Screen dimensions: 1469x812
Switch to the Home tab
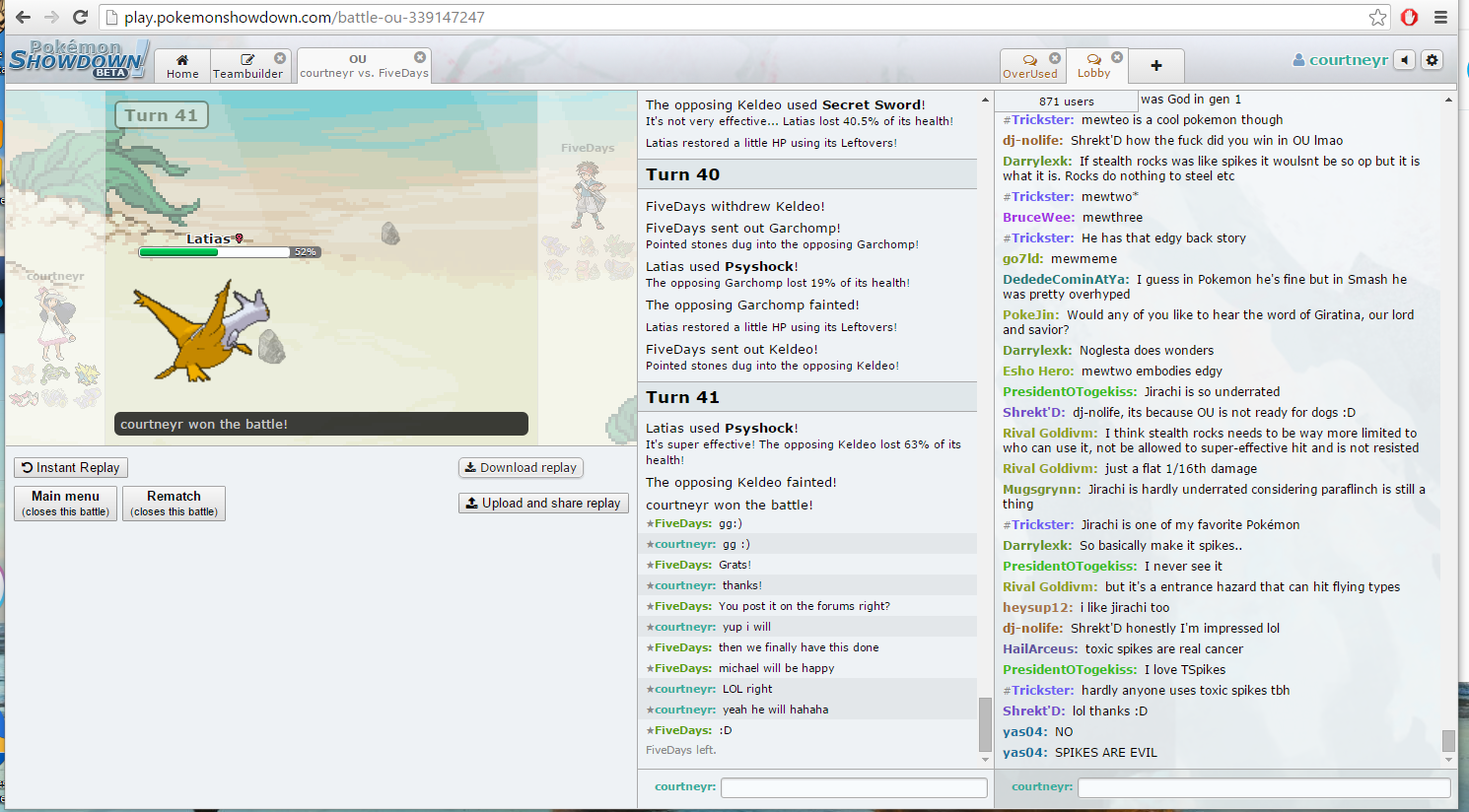tap(182, 66)
